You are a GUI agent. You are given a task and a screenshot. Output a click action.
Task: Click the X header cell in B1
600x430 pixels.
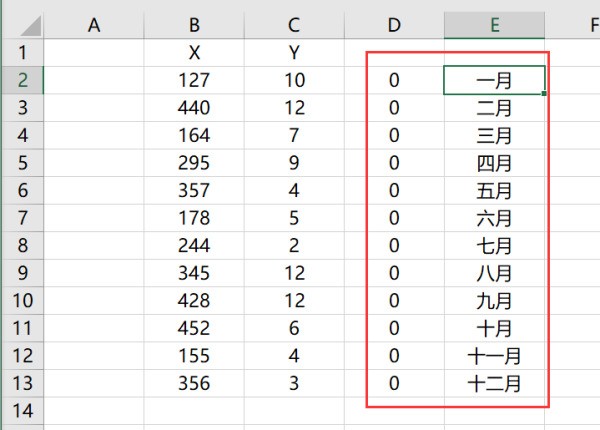coord(193,52)
